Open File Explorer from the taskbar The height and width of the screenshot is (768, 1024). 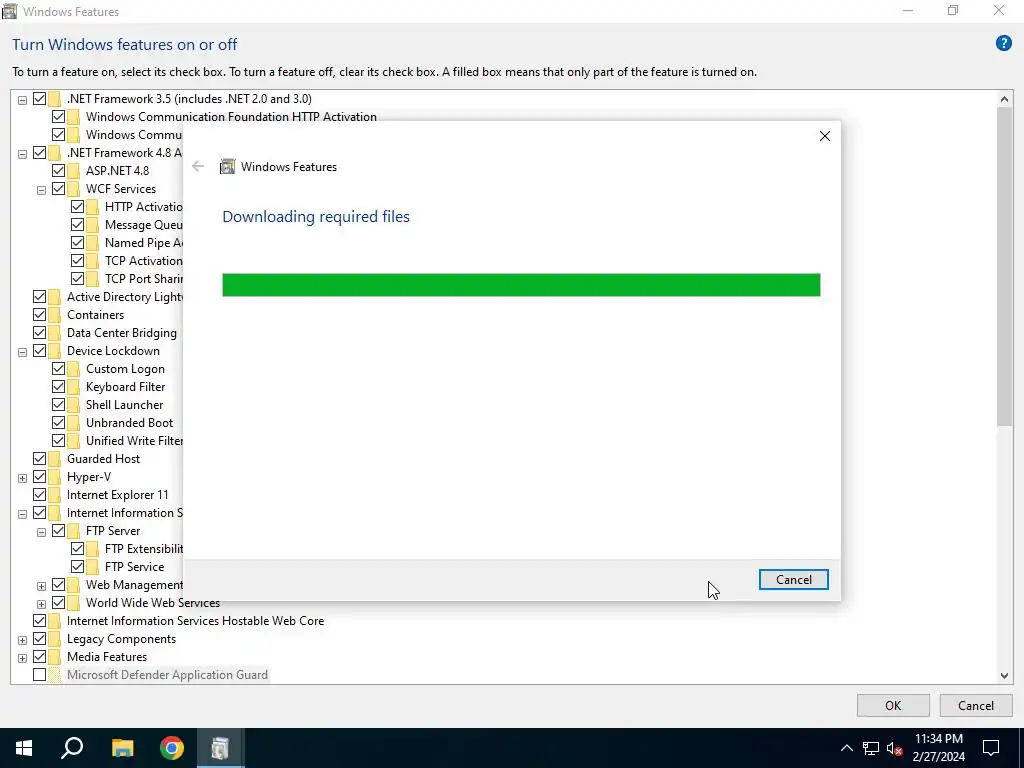(x=122, y=748)
